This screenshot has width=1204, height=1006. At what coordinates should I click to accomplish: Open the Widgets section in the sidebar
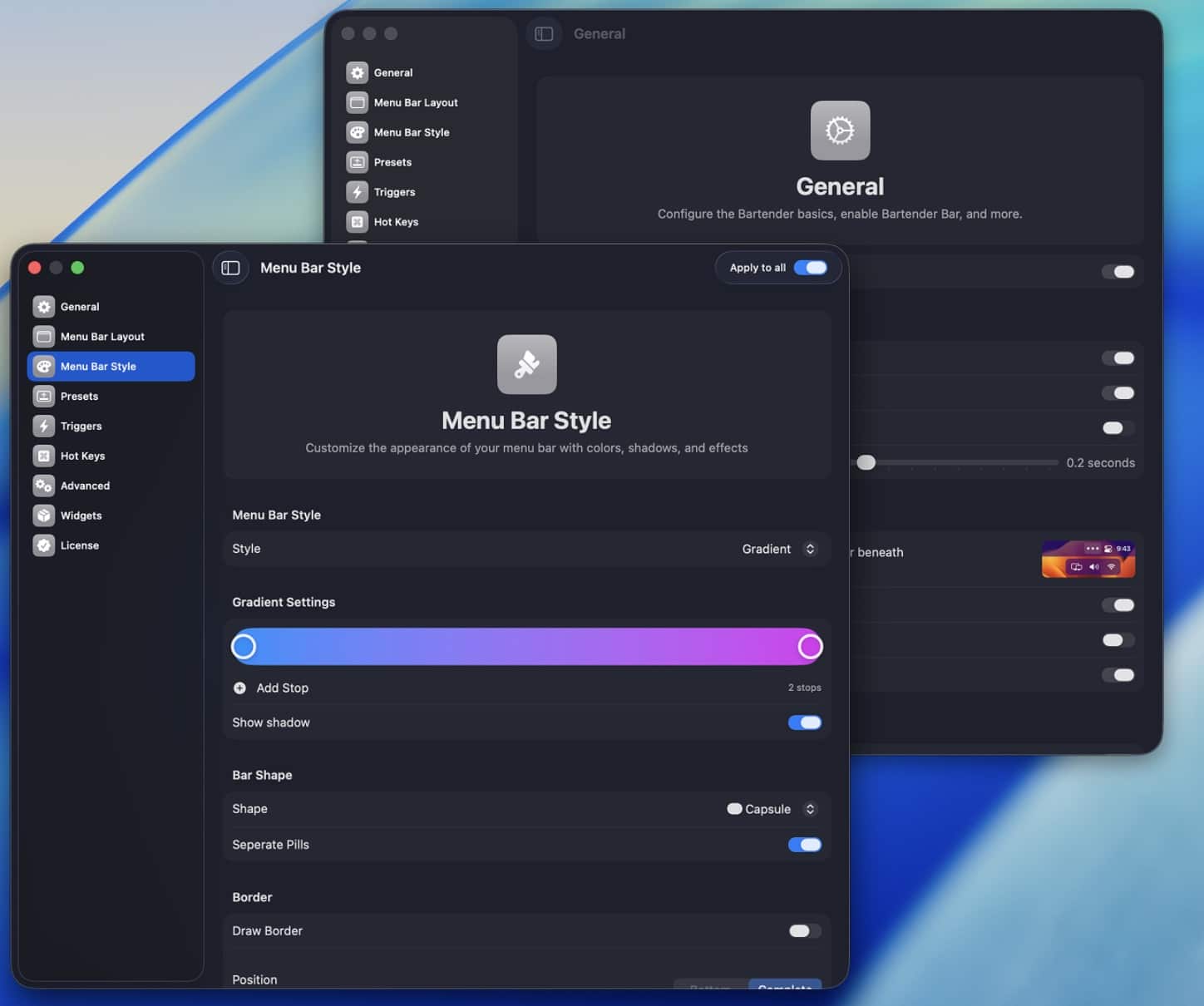point(111,516)
